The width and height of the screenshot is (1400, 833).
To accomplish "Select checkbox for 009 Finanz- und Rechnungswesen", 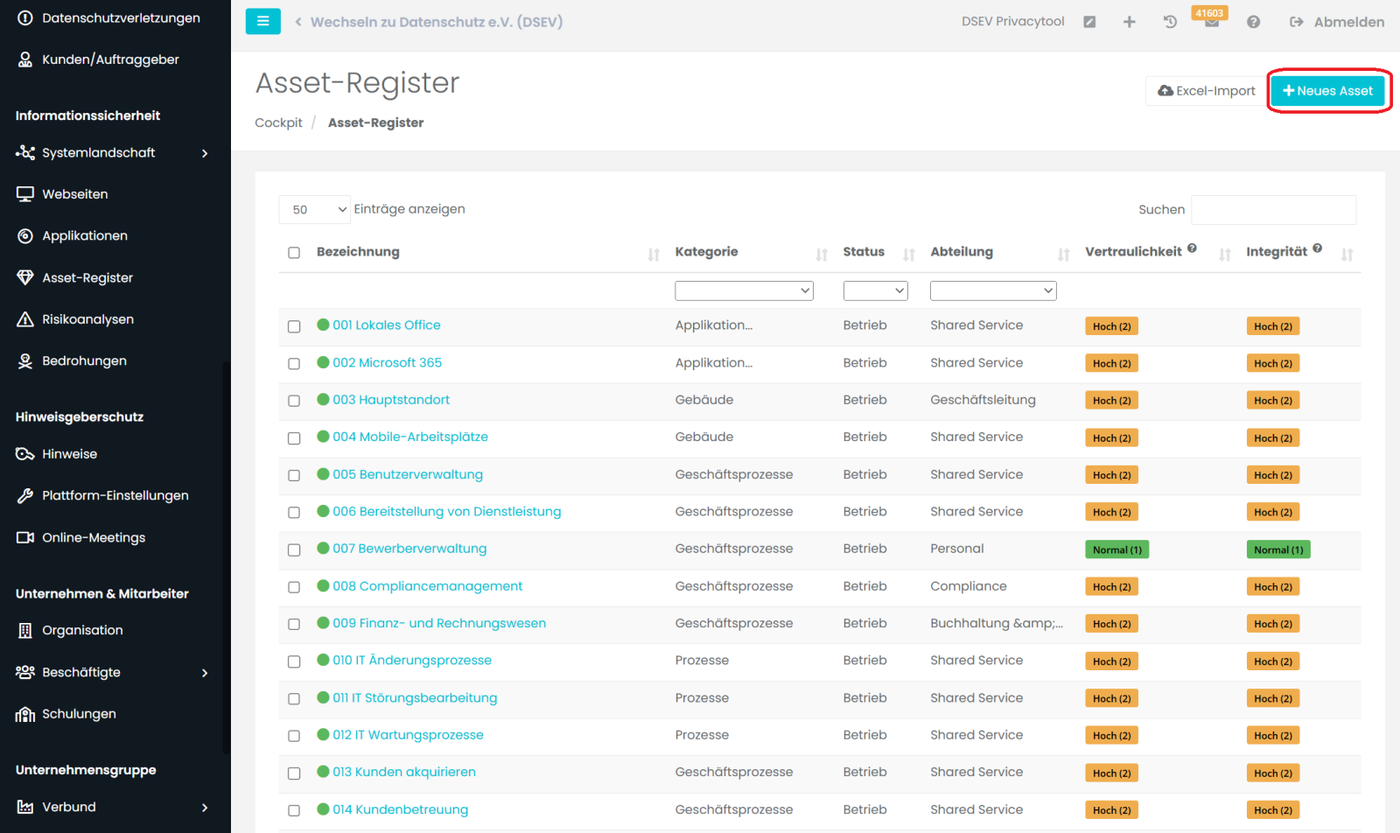I will coord(294,624).
